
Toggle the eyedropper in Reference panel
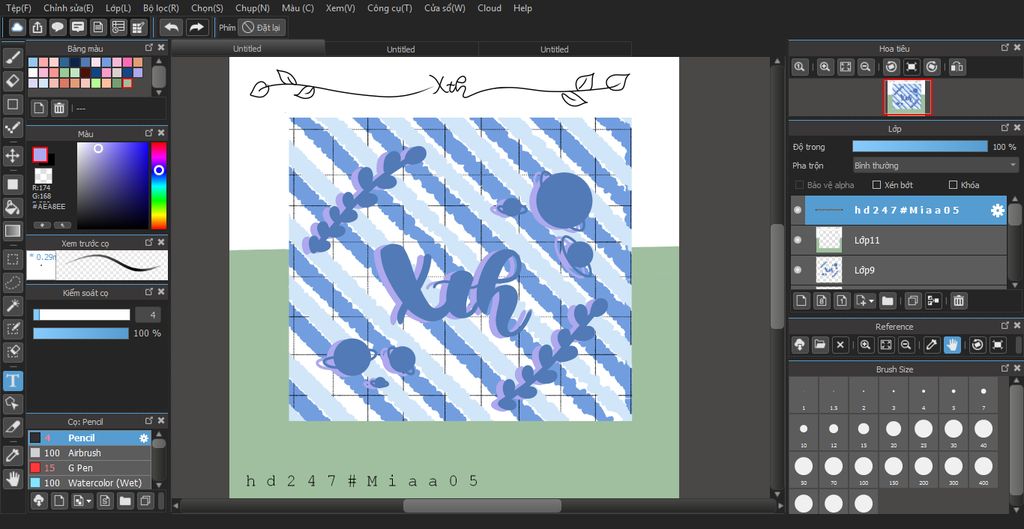click(932, 345)
